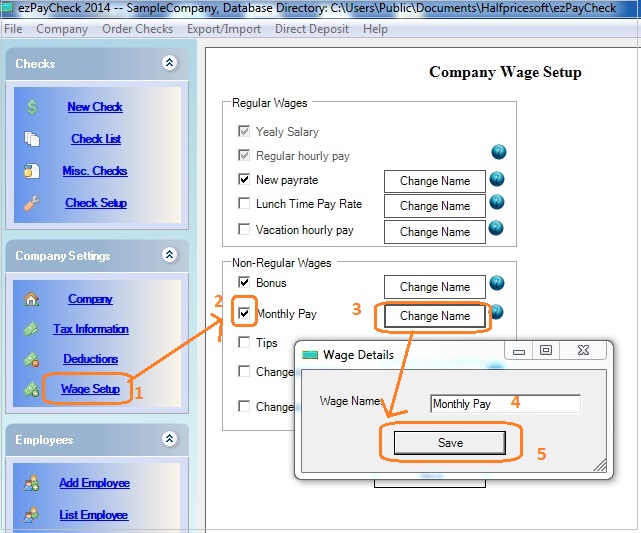Click the Add Employee people icon
The width and height of the screenshot is (641, 533).
coord(32,483)
